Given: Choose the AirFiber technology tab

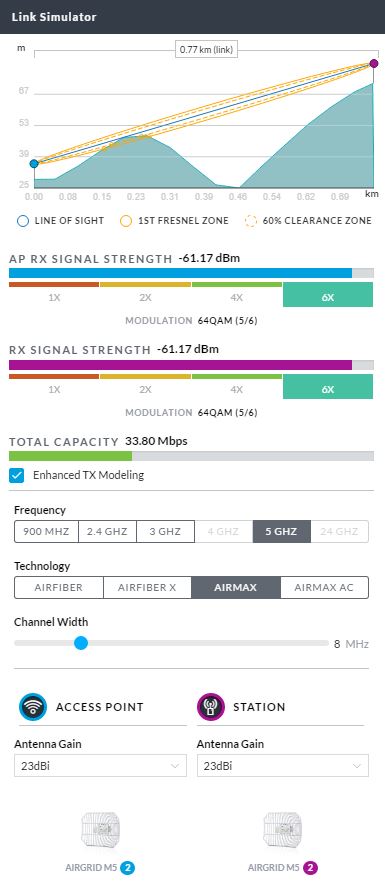Looking at the screenshot, I should [x=59, y=587].
